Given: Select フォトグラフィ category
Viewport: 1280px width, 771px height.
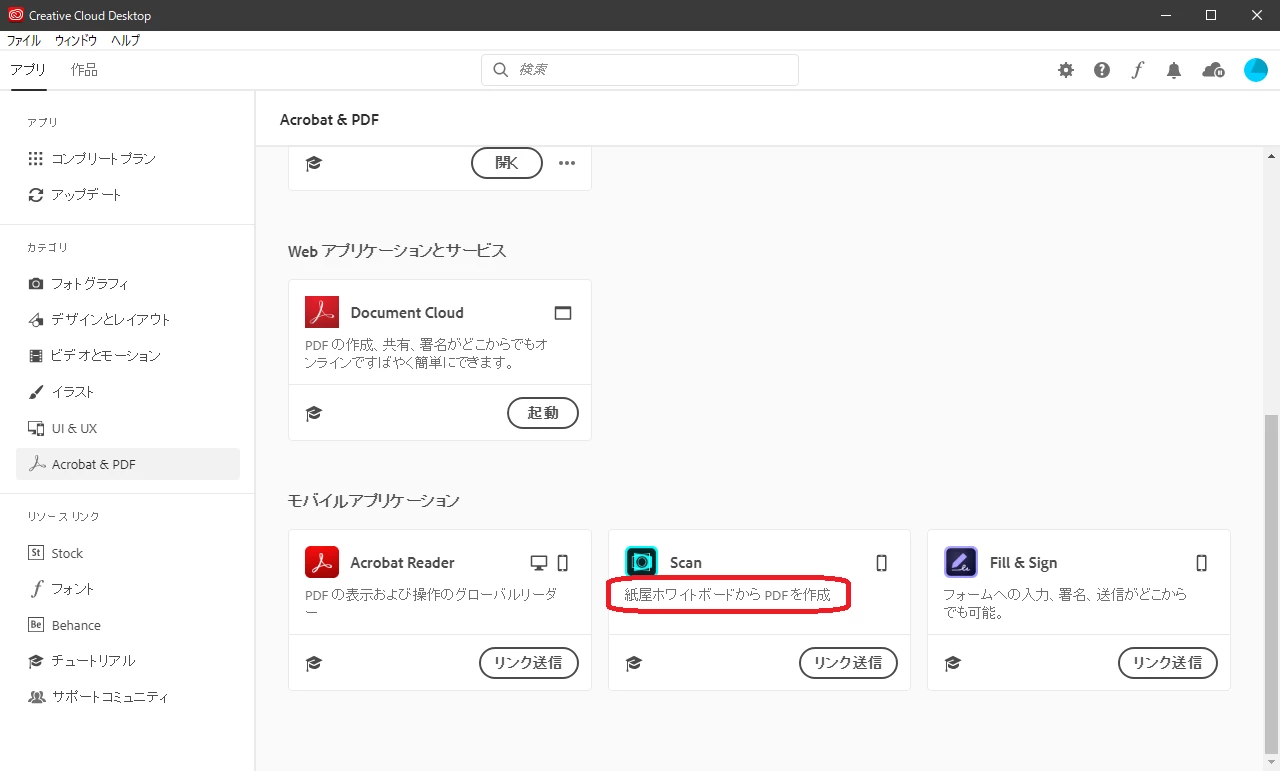Looking at the screenshot, I should click(128, 284).
